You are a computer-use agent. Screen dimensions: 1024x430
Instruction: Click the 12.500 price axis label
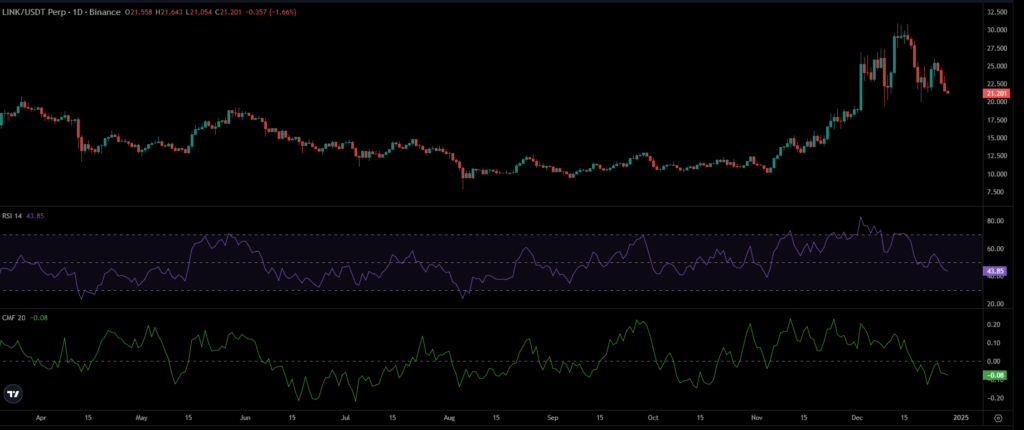click(998, 156)
